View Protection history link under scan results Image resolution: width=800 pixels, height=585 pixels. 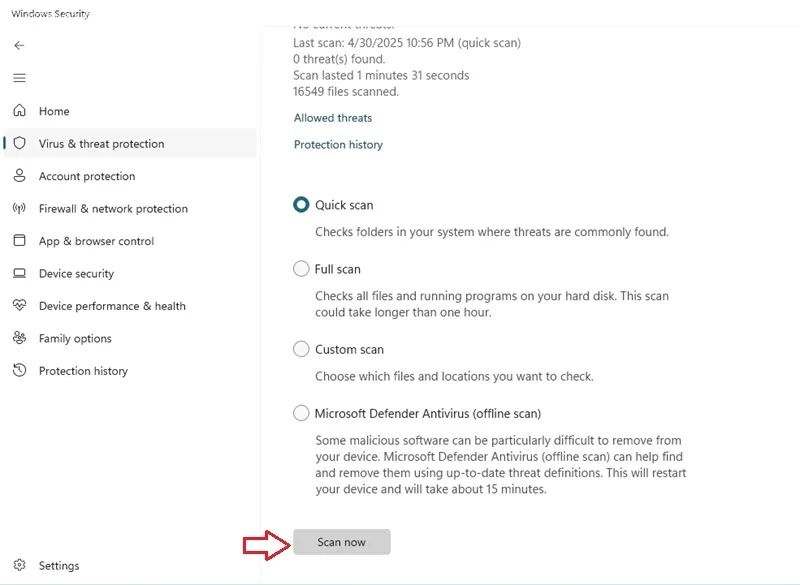(x=337, y=144)
